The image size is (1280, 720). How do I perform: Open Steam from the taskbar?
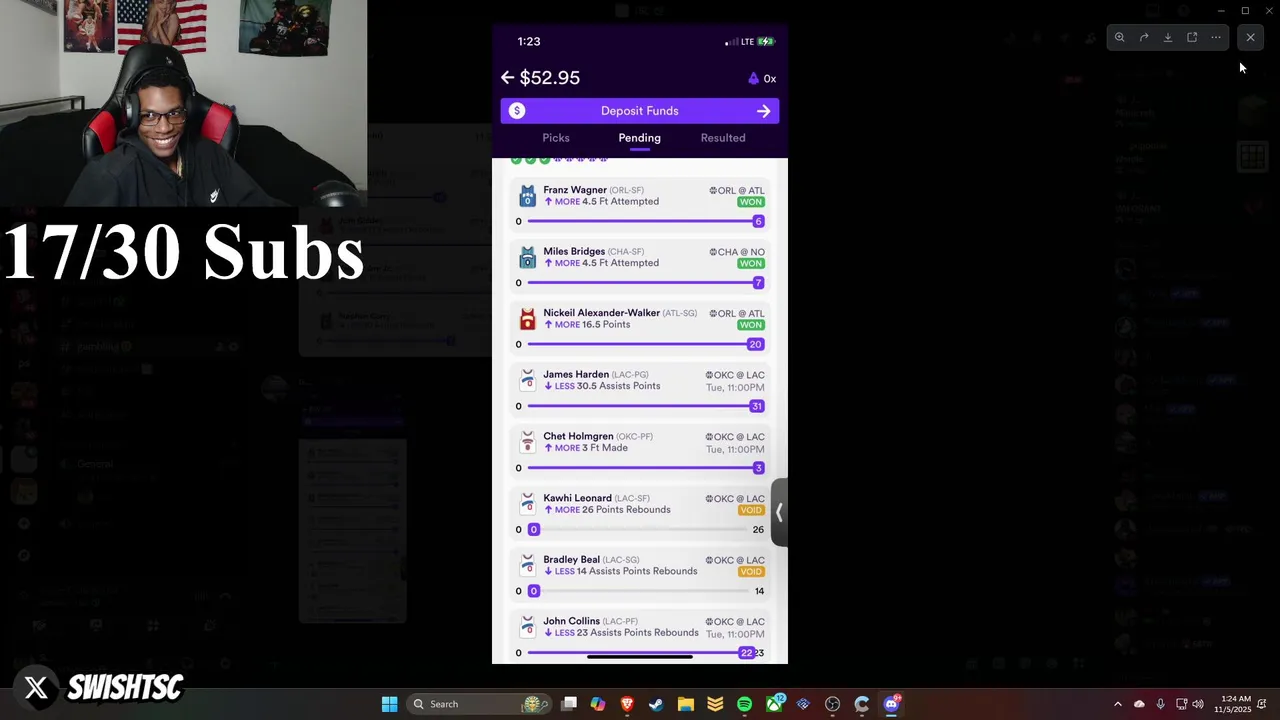[x=656, y=704]
